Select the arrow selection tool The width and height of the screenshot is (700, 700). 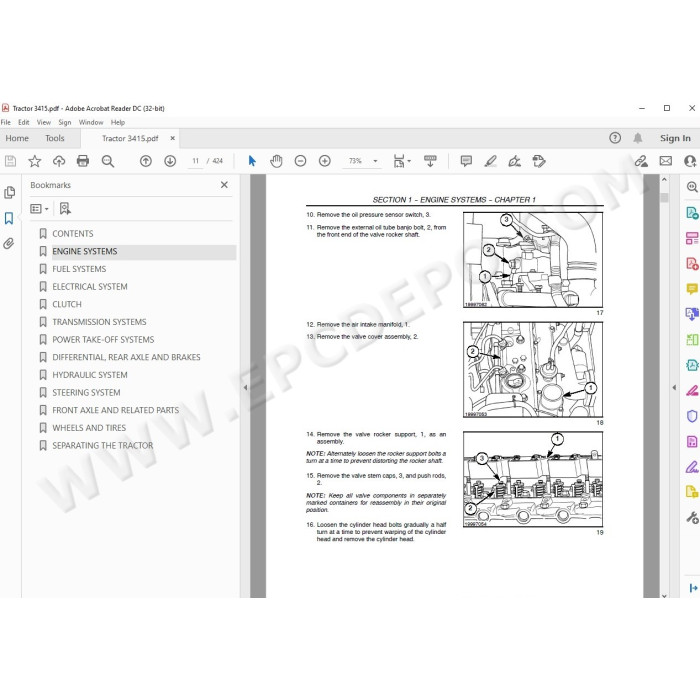pos(252,161)
